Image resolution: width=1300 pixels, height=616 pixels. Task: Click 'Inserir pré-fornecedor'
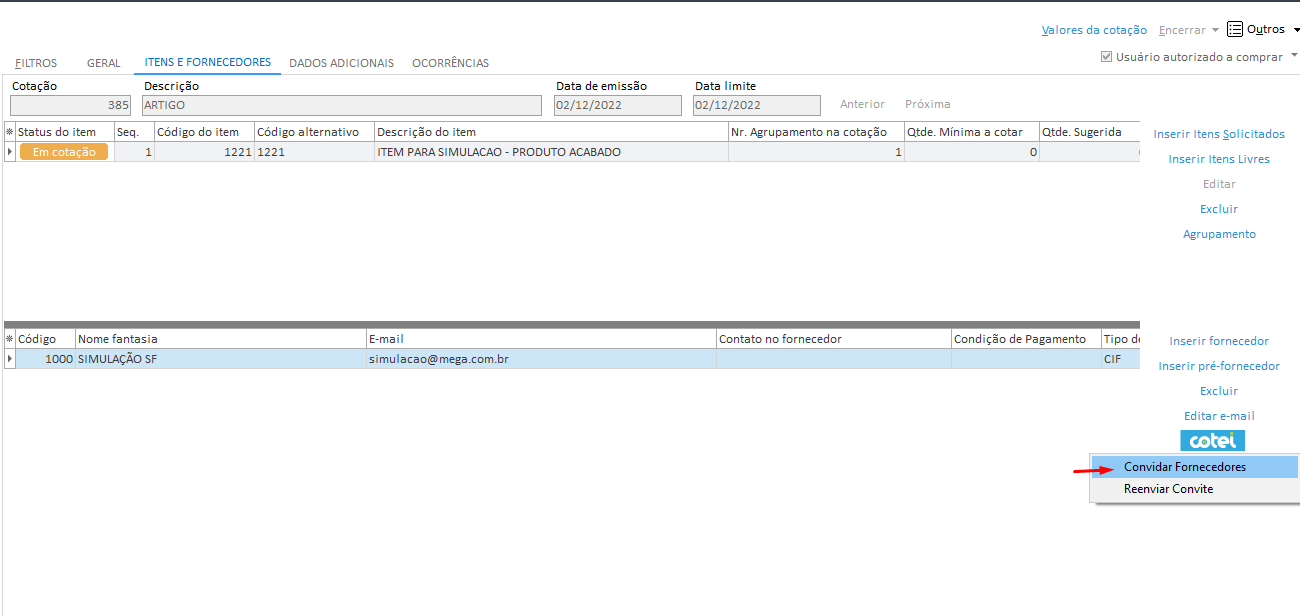(x=1219, y=366)
